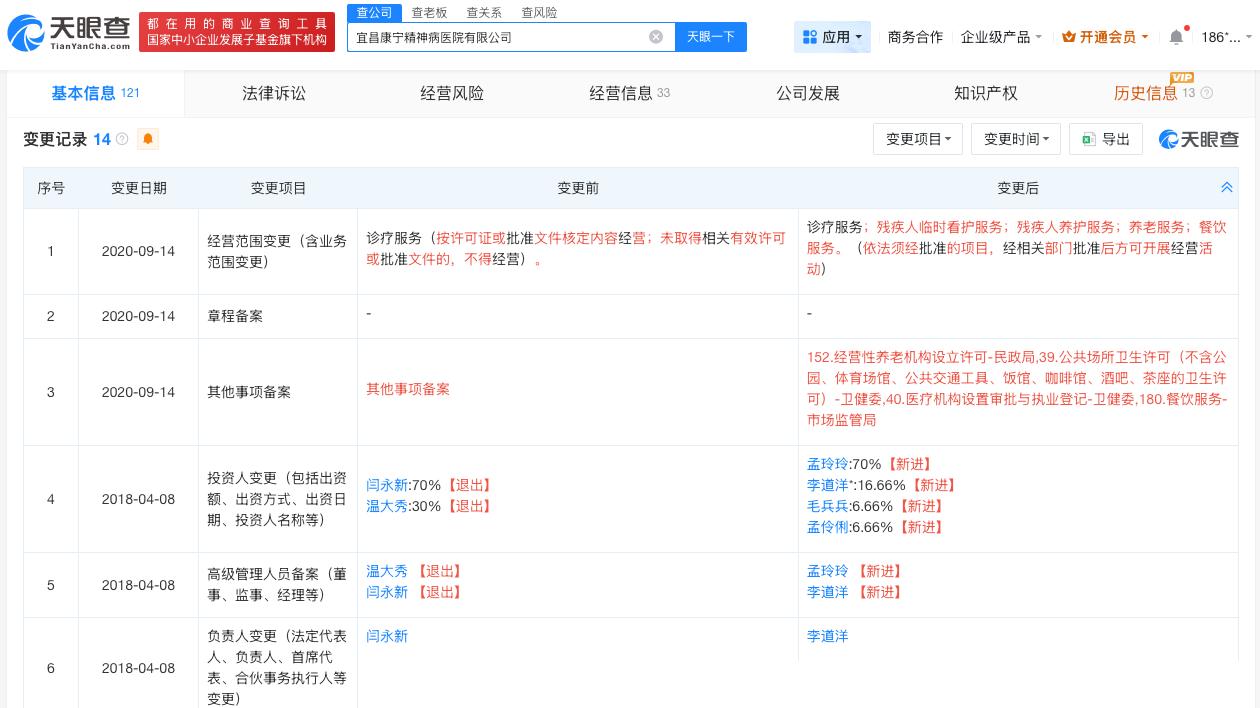1260x708 pixels.
Task: Open the 变更时间 filter dropdown
Action: point(1015,139)
